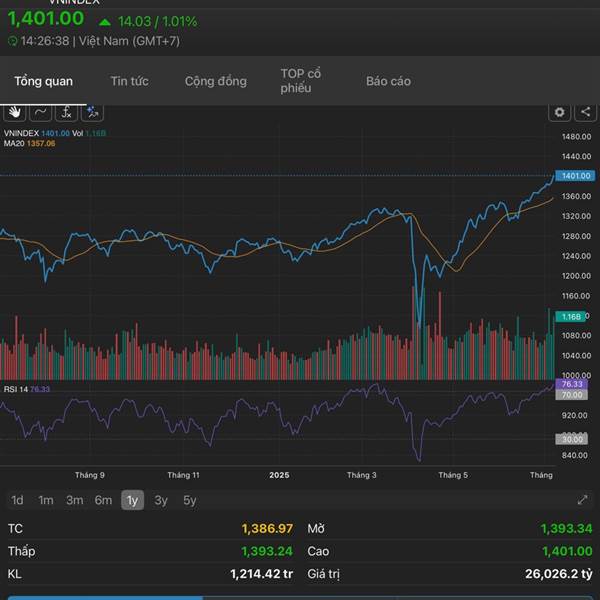Tap the Thấp low value 1,393.24
This screenshot has width=600, height=600.
(x=267, y=551)
